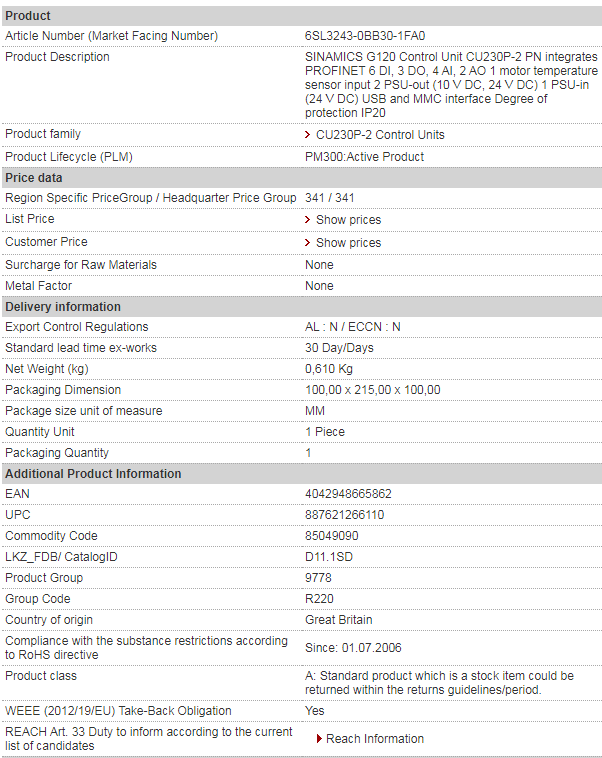Screen dimensions: 602x758
Task: Select the price group value 341 / 341
Action: (x=330, y=198)
